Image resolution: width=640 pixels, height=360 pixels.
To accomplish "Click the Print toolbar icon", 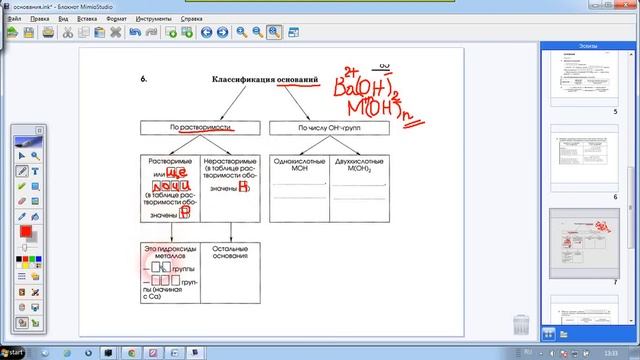I will coord(48,32).
